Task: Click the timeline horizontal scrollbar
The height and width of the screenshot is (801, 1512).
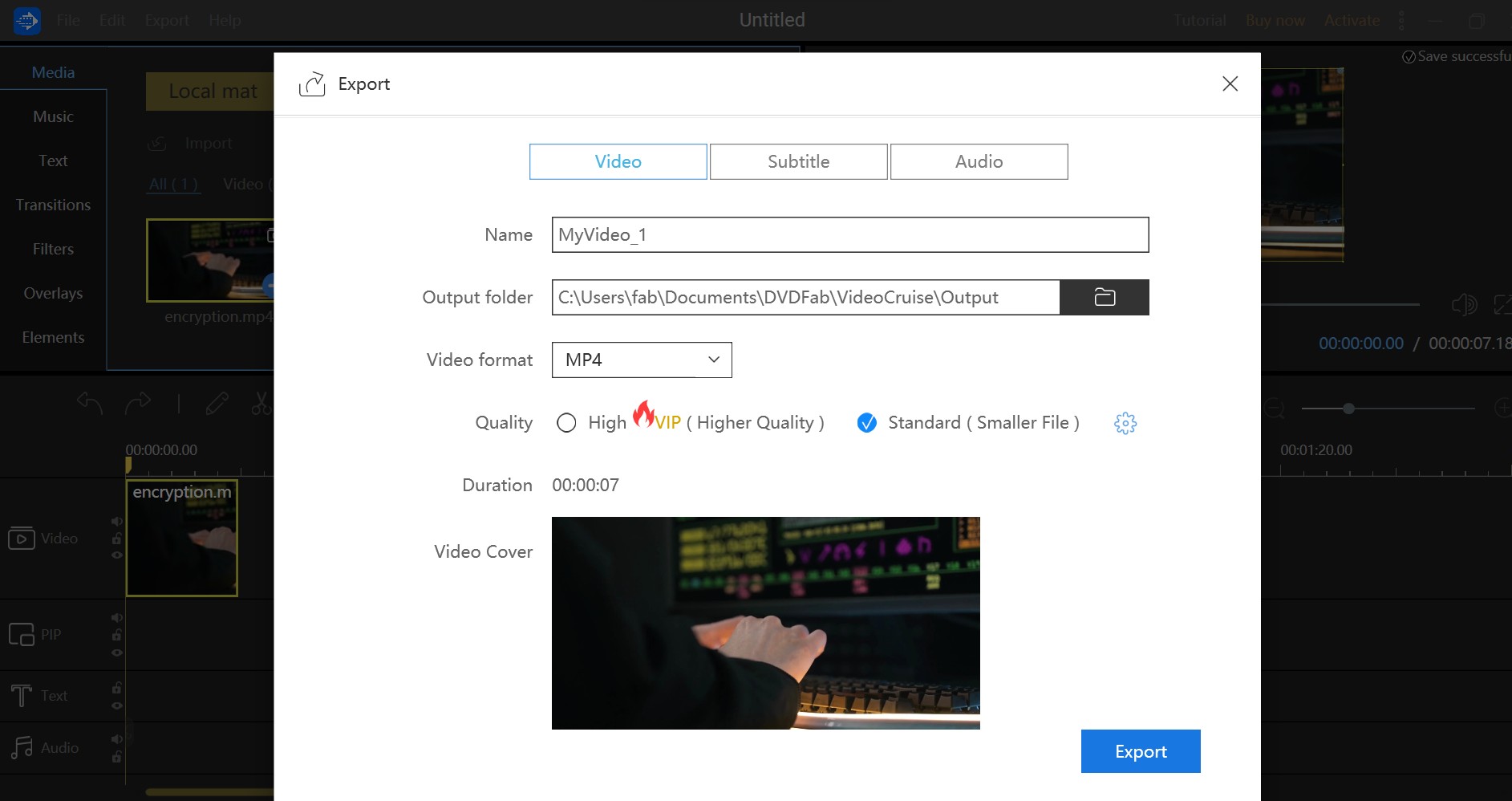Action: pos(209,792)
